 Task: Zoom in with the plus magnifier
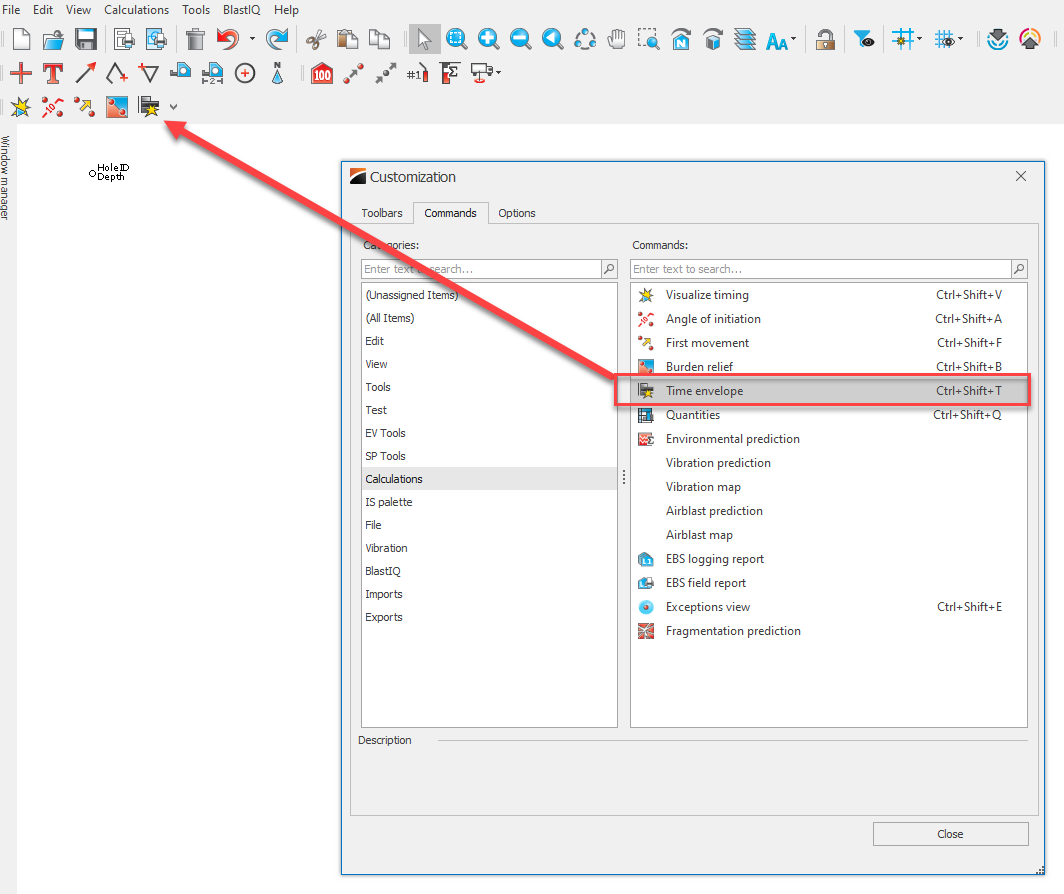pyautogui.click(x=489, y=39)
